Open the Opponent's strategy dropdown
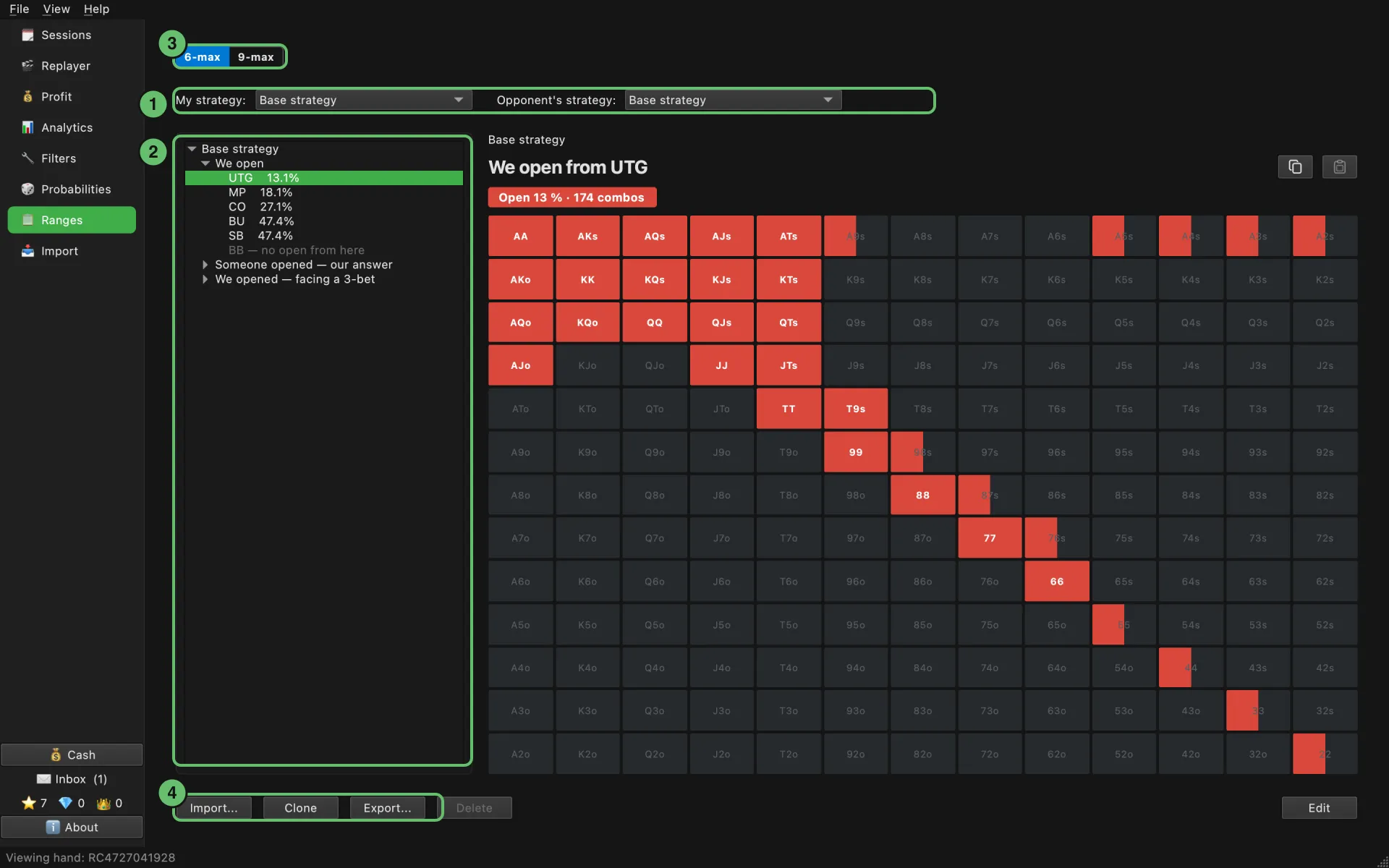The height and width of the screenshot is (868, 1389). (733, 100)
